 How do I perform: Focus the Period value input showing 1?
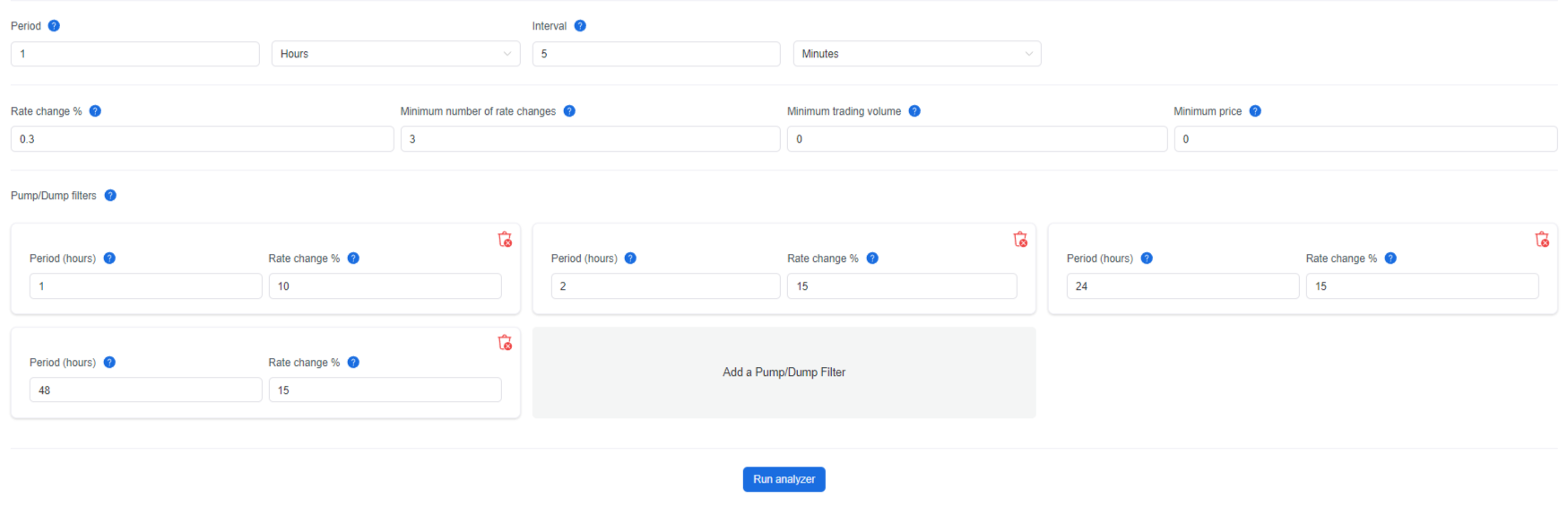135,54
